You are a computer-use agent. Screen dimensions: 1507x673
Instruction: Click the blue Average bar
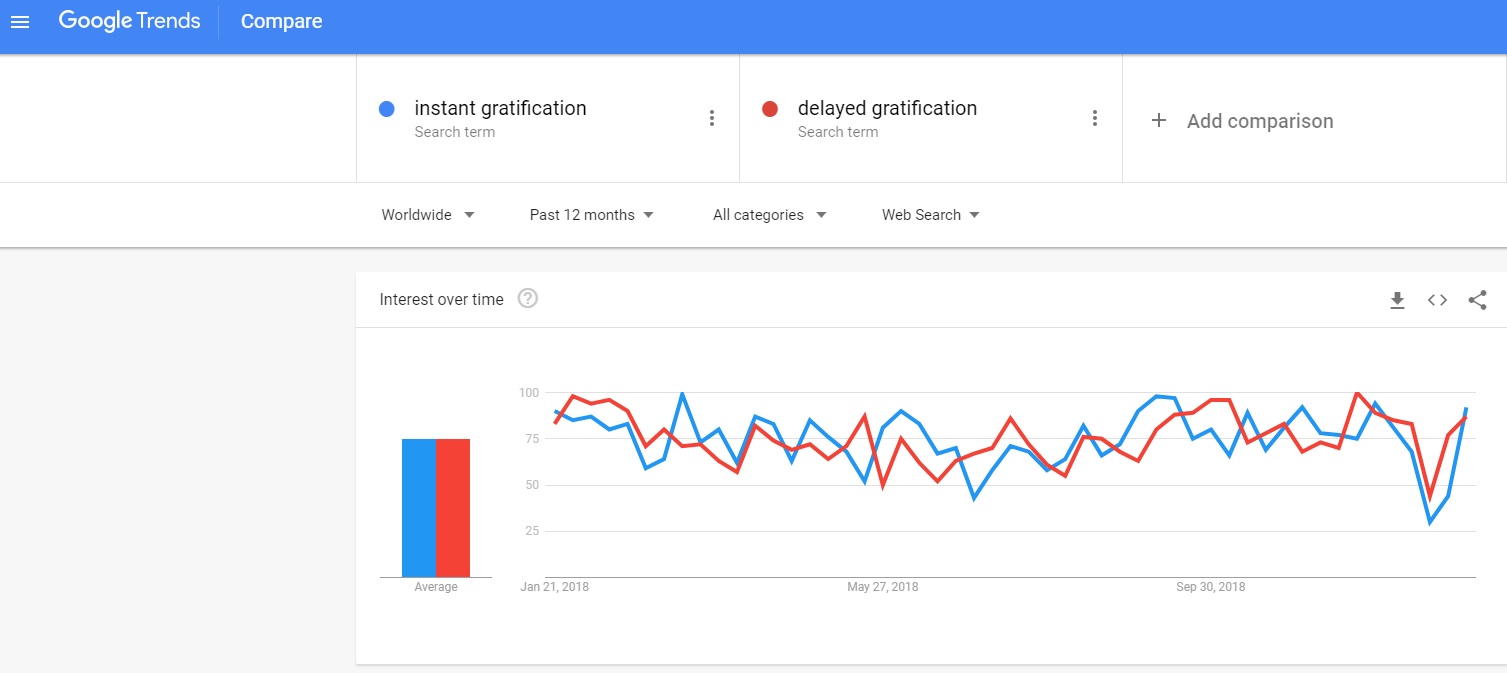(419, 508)
